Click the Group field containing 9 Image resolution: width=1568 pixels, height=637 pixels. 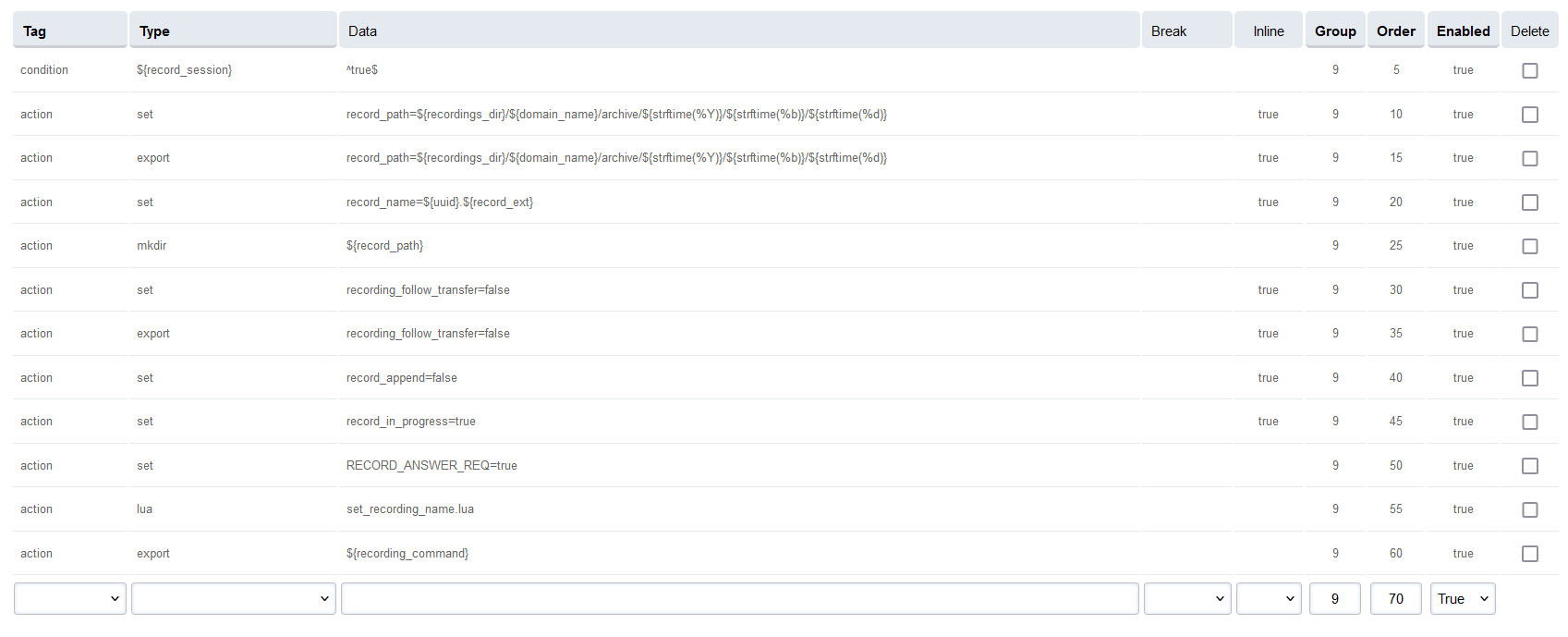tap(1334, 599)
